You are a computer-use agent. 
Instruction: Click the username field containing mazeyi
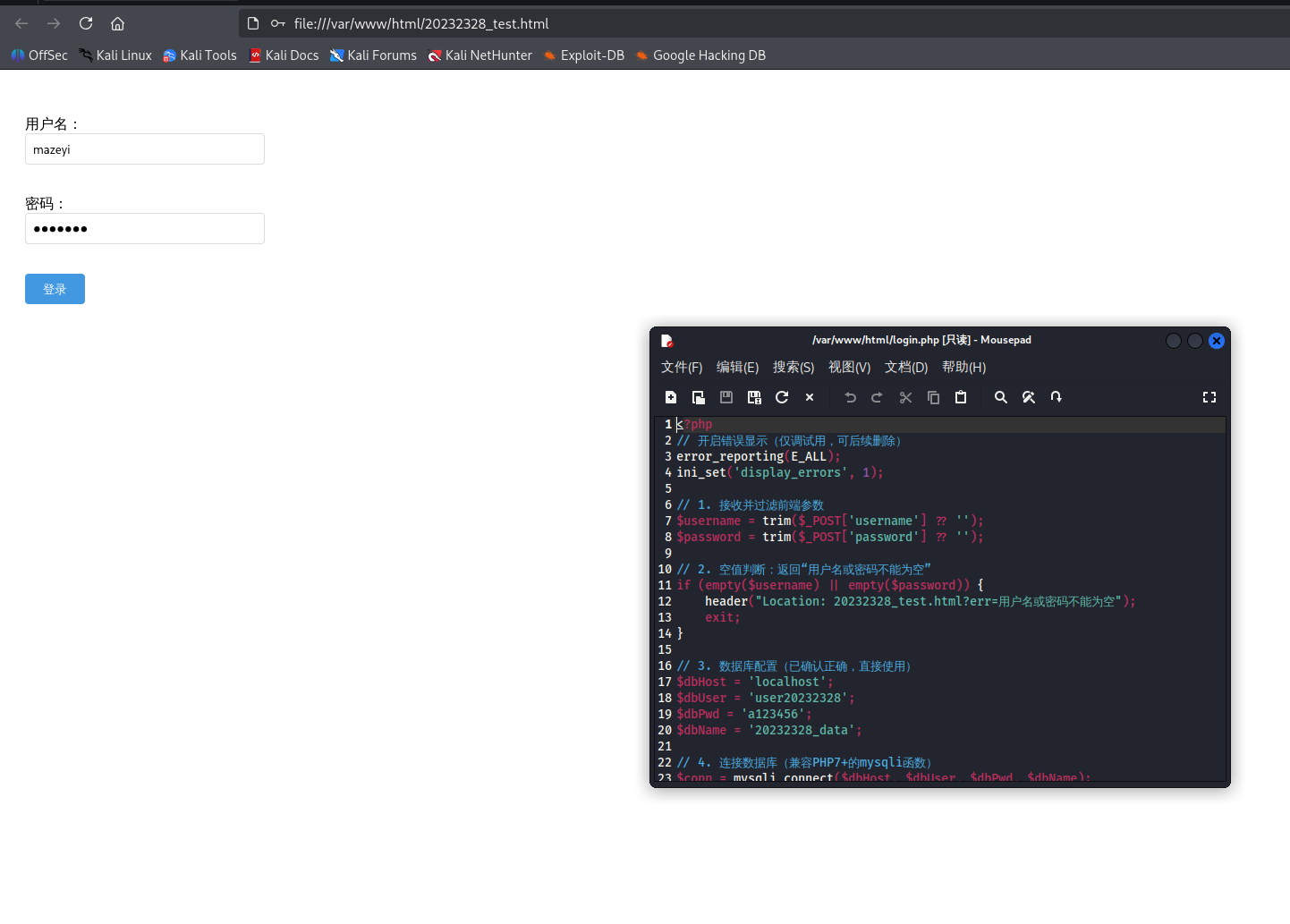(145, 149)
